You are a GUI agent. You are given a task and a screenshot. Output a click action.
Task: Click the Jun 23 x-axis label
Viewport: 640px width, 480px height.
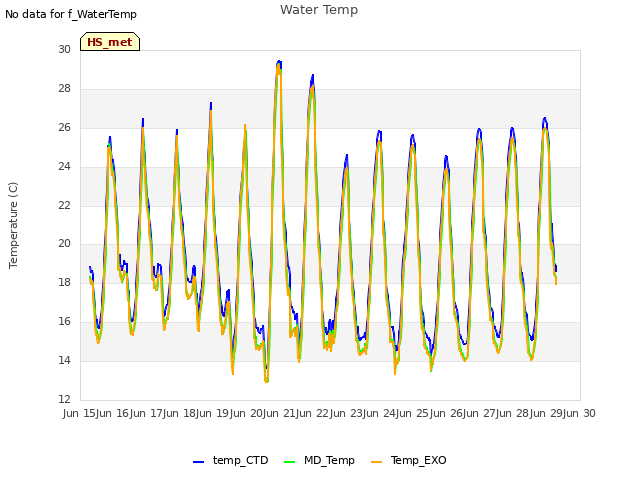tap(347, 413)
